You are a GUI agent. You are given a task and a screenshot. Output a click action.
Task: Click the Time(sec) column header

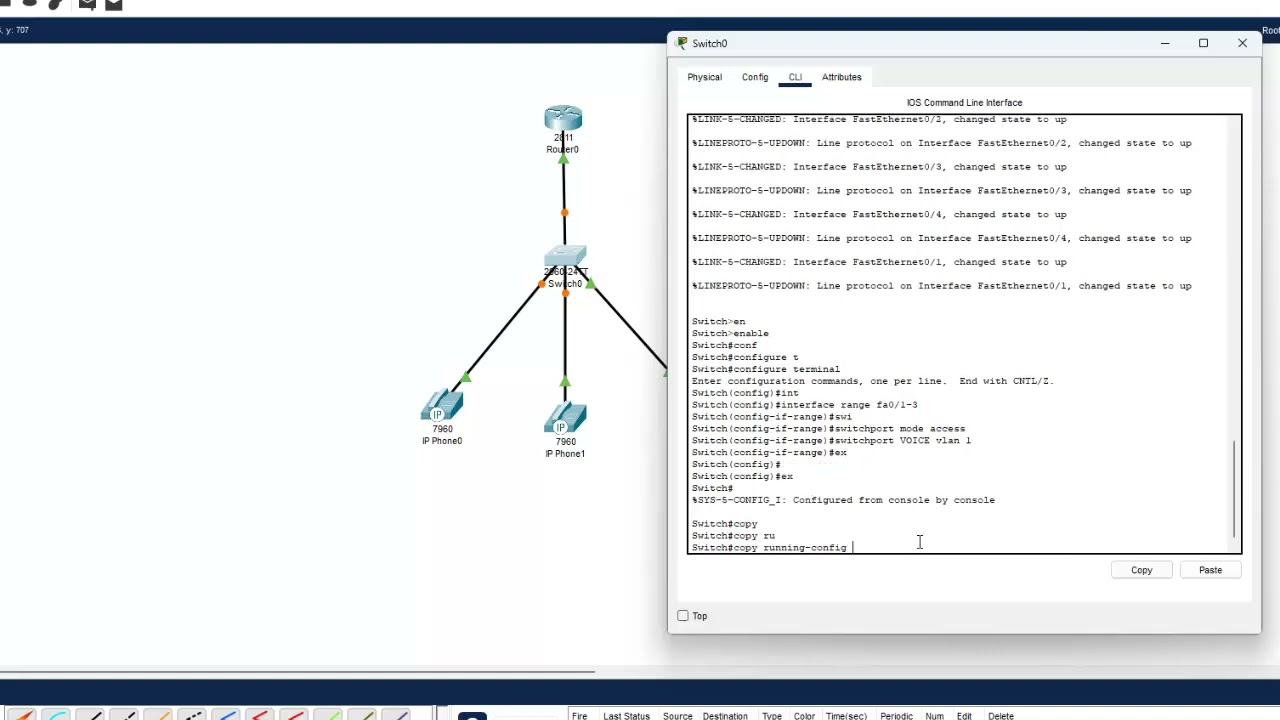[x=846, y=716]
